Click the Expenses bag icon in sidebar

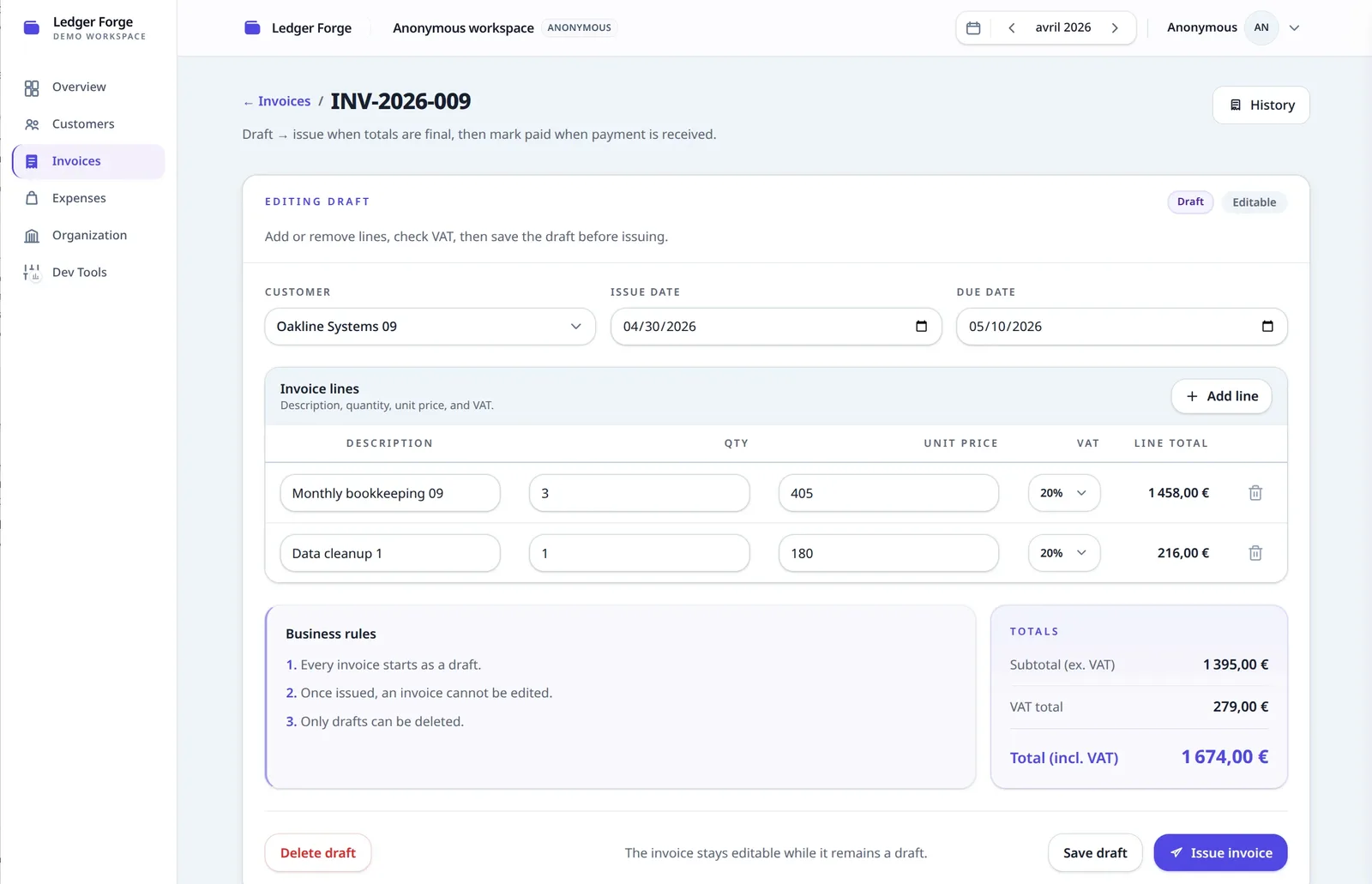[32, 198]
